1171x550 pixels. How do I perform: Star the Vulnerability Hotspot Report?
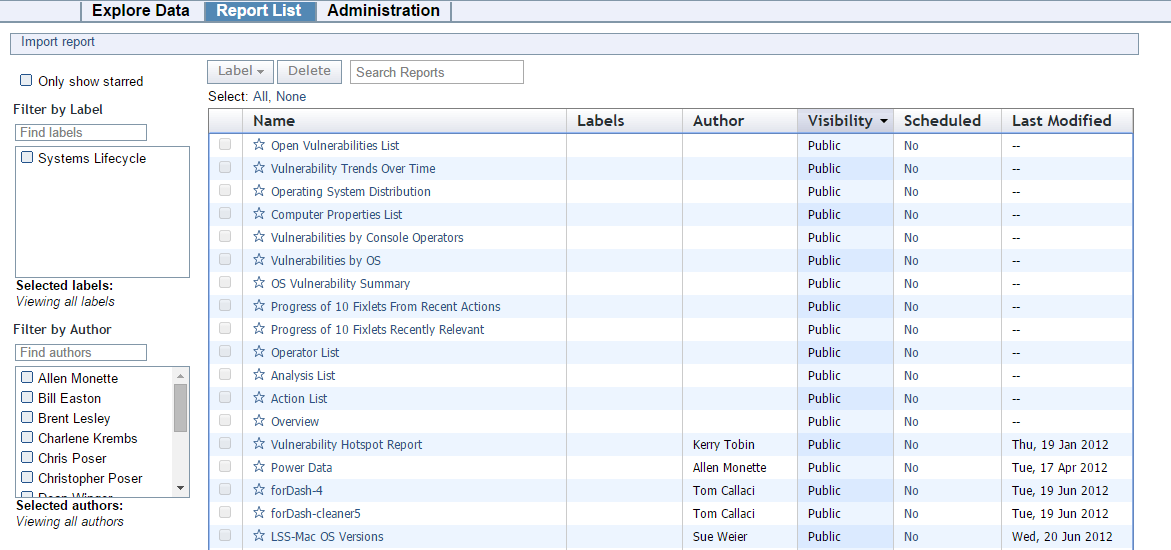coord(259,443)
